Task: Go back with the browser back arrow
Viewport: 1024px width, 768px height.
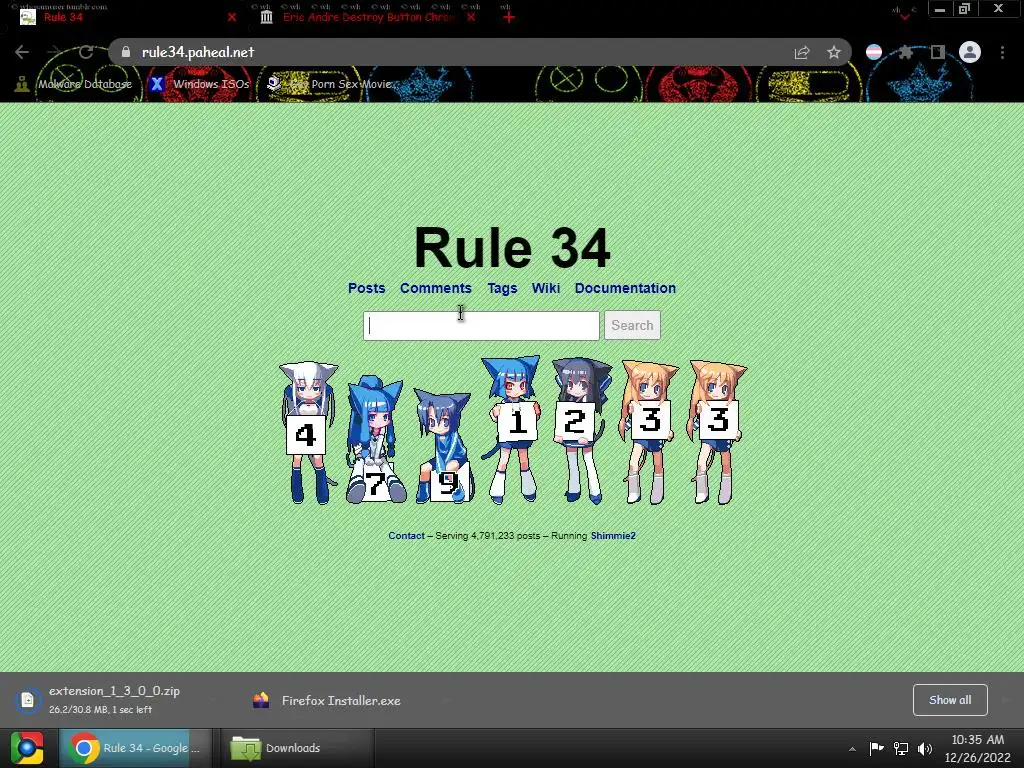Action: 22,52
